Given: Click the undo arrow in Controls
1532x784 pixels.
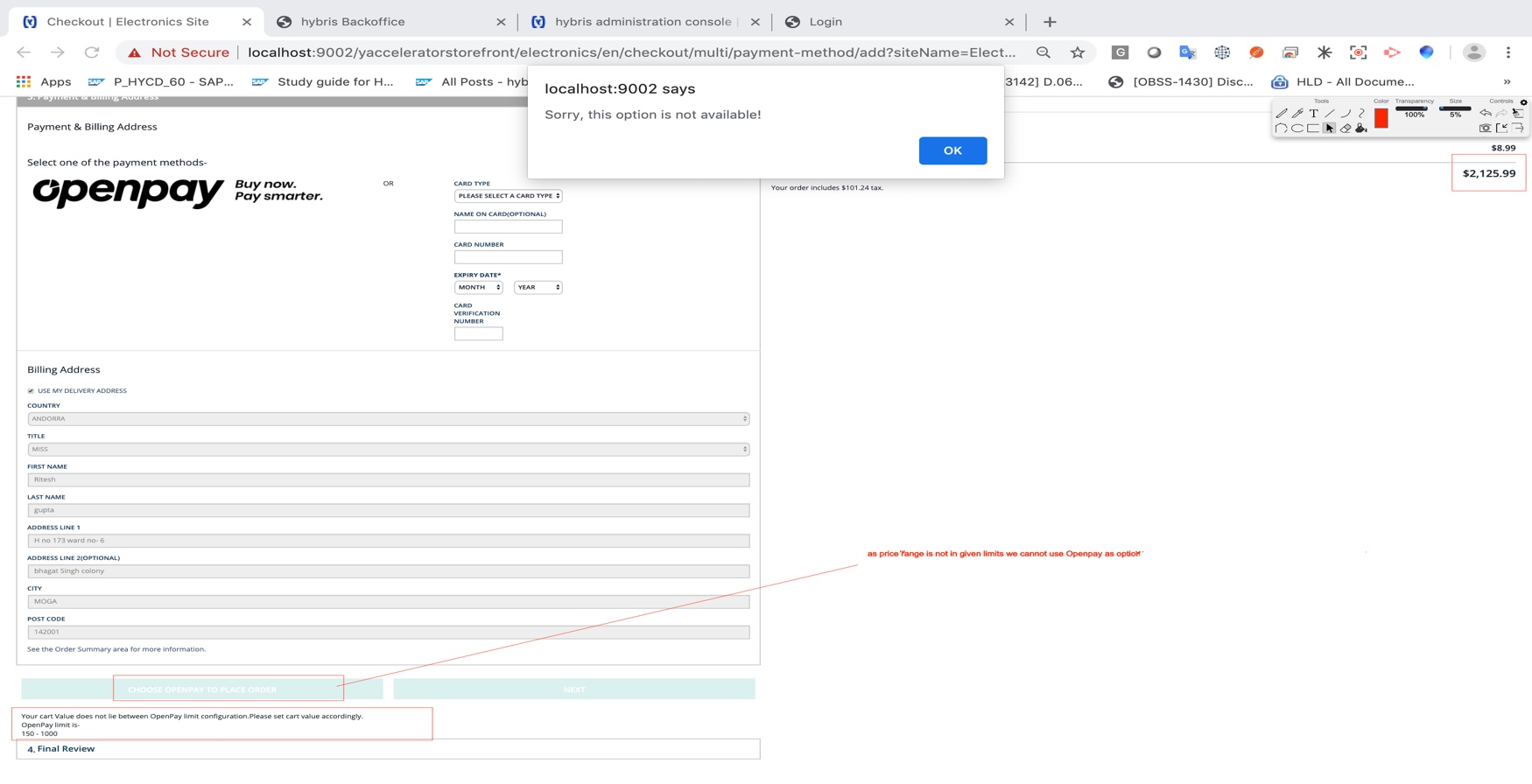Looking at the screenshot, I should click(1485, 113).
